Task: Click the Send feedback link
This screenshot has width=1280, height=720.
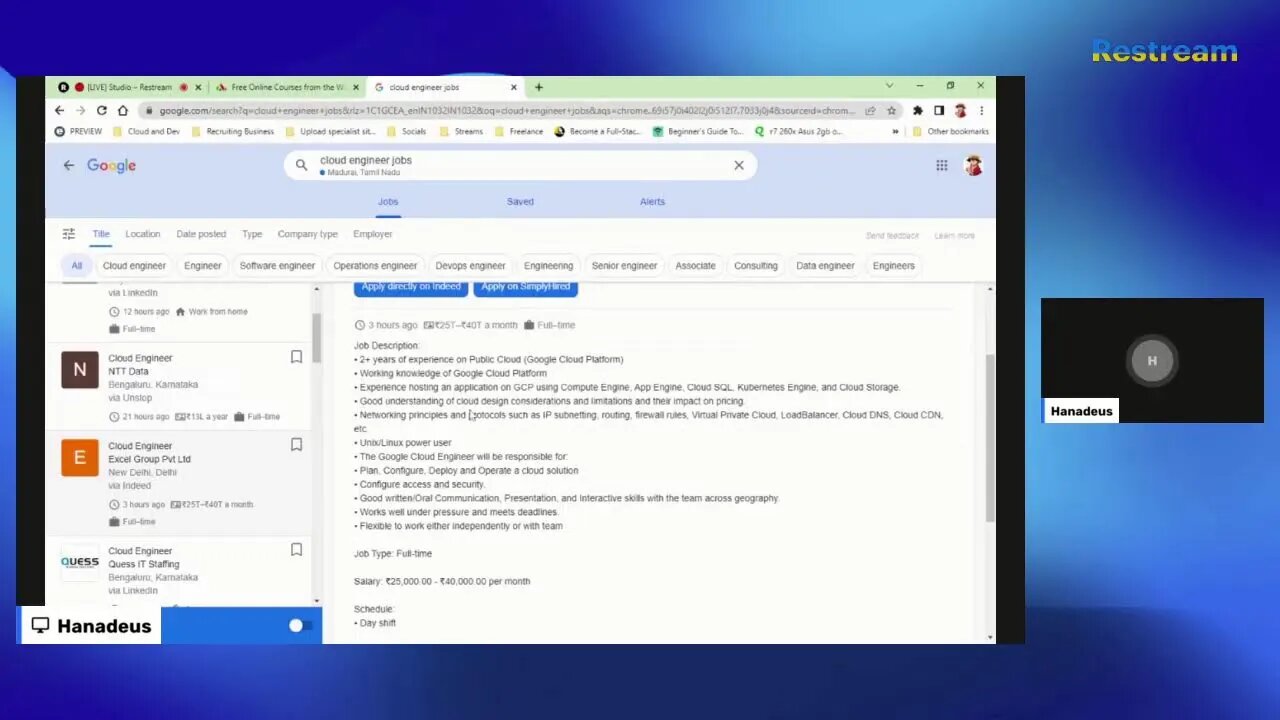Action: (x=892, y=236)
